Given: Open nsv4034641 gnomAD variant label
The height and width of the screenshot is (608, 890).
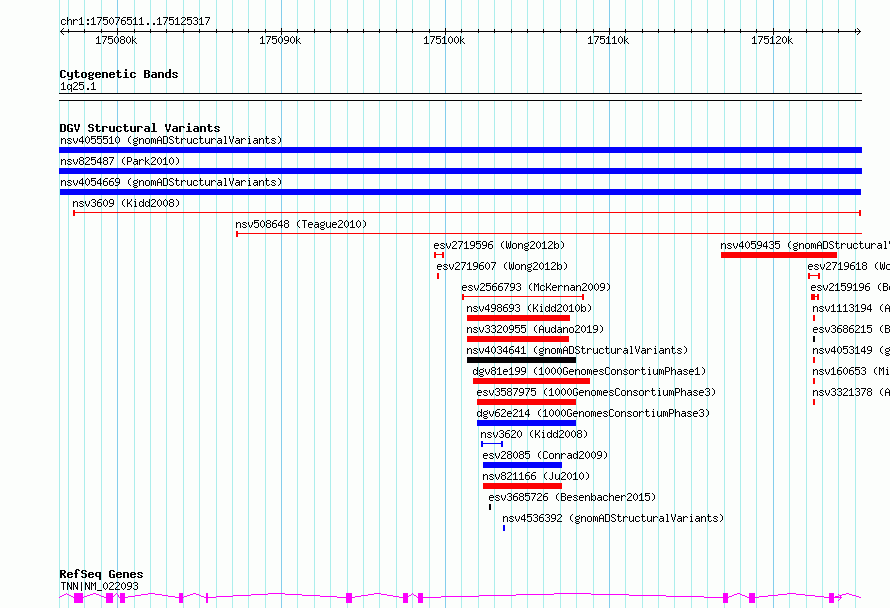Looking at the screenshot, I should tap(577, 350).
